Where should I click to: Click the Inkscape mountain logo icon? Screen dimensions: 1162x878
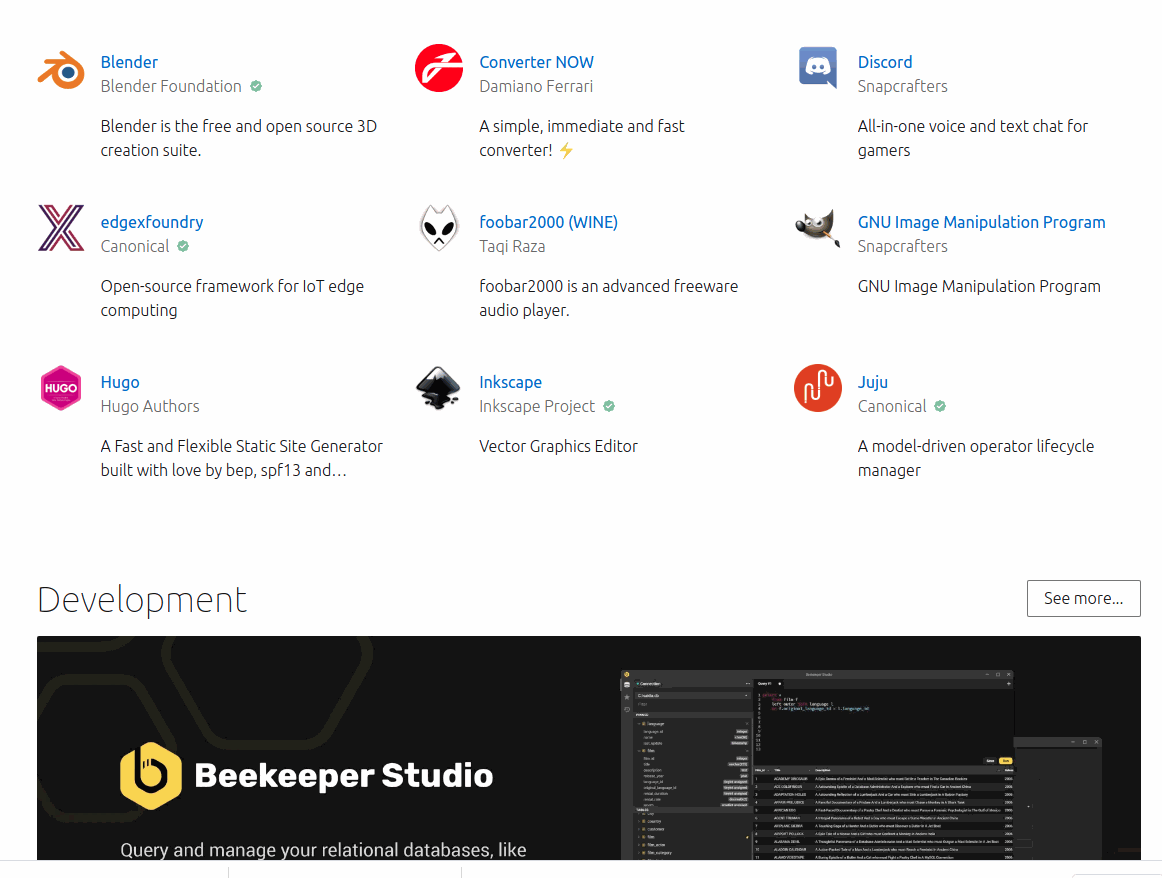tap(439, 388)
